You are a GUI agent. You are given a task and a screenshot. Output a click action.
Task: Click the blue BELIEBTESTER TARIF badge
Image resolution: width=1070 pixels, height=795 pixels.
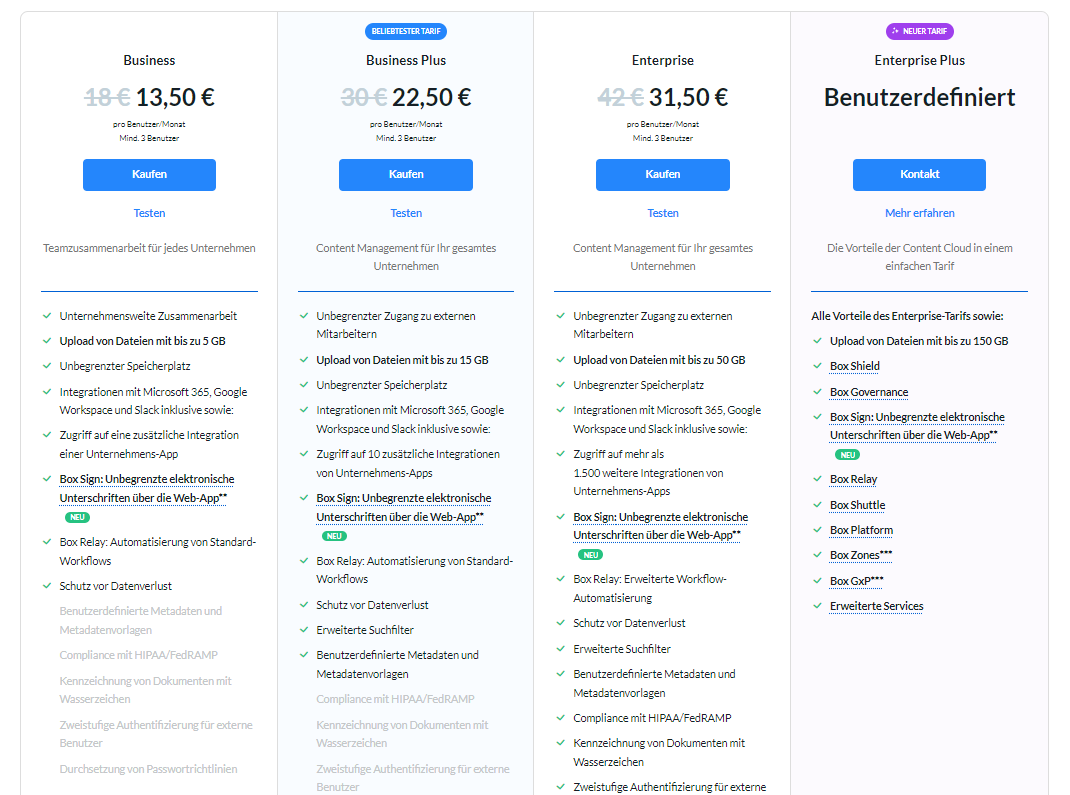tap(406, 31)
